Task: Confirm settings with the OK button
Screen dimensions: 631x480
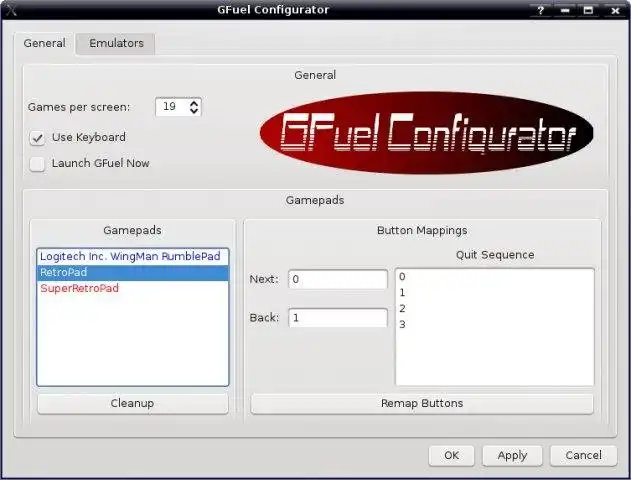Action: coord(451,455)
